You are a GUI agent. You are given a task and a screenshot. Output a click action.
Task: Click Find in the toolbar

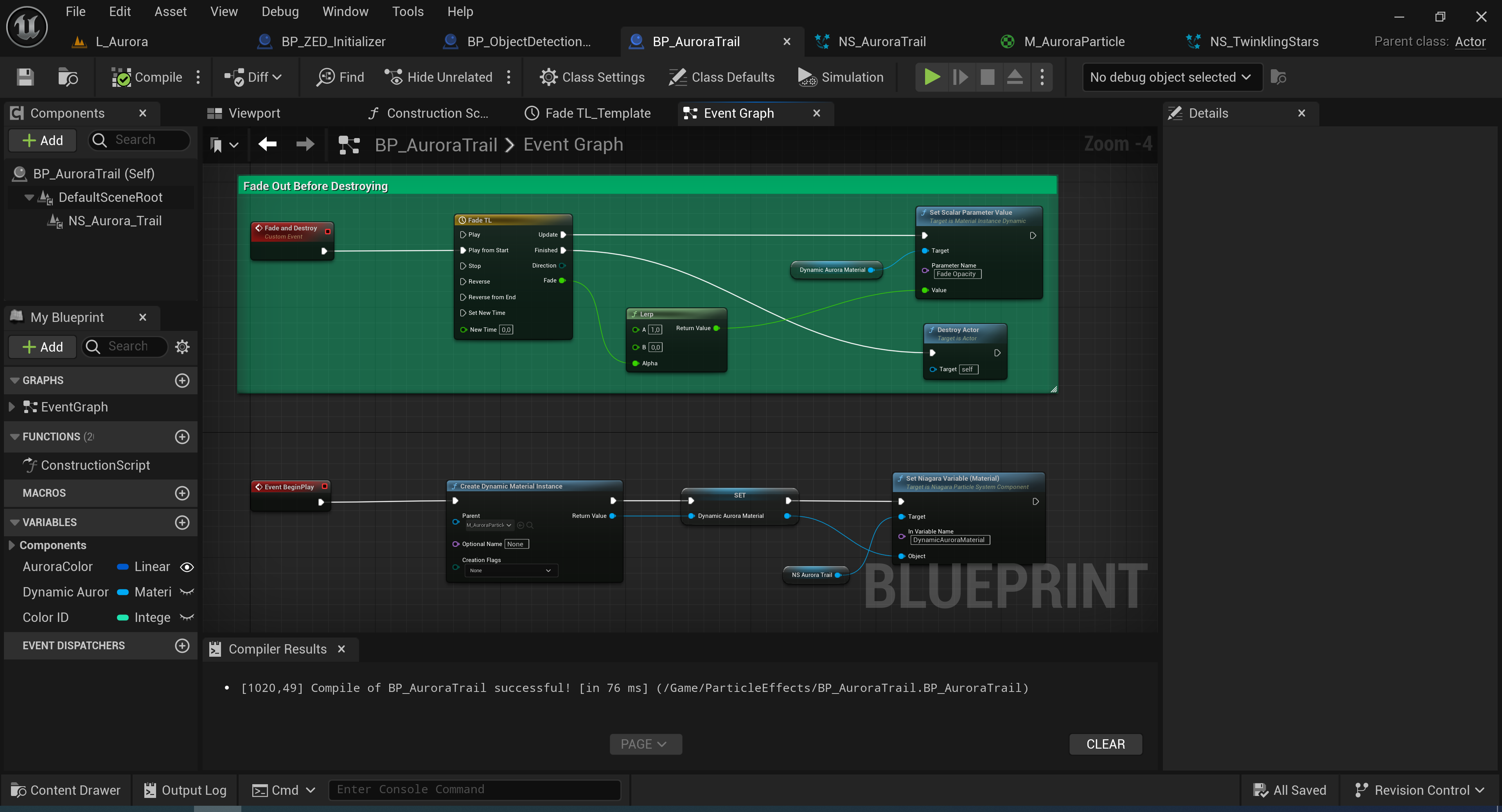(x=340, y=77)
